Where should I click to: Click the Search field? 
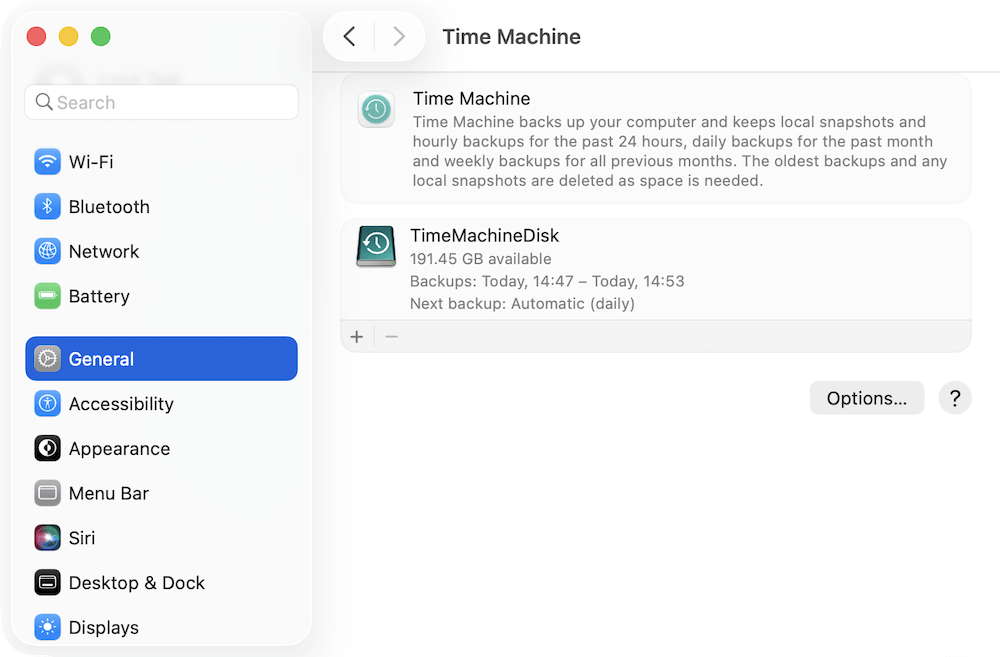pyautogui.click(x=161, y=102)
